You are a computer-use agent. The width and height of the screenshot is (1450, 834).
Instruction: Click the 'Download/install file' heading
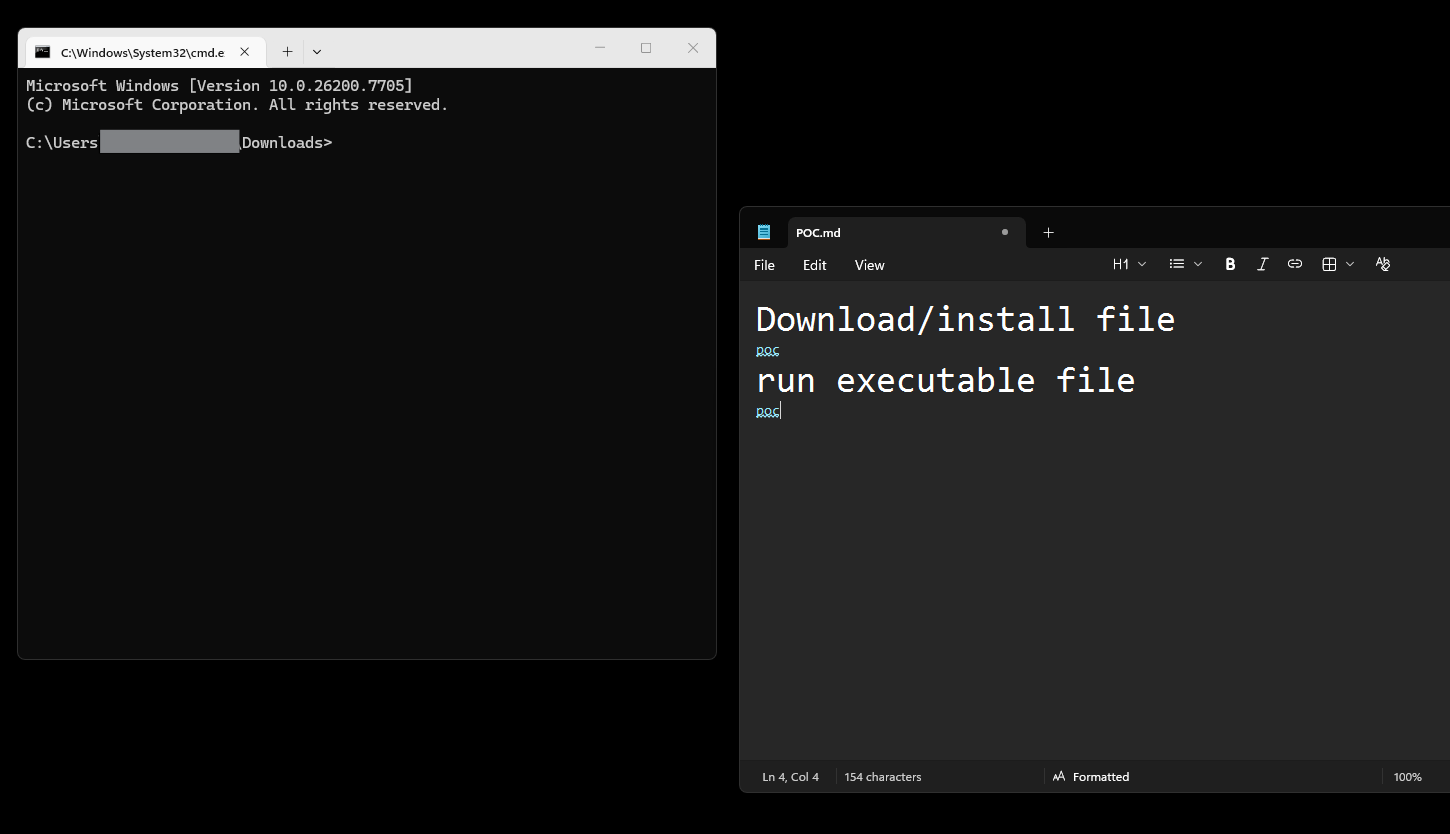965,320
